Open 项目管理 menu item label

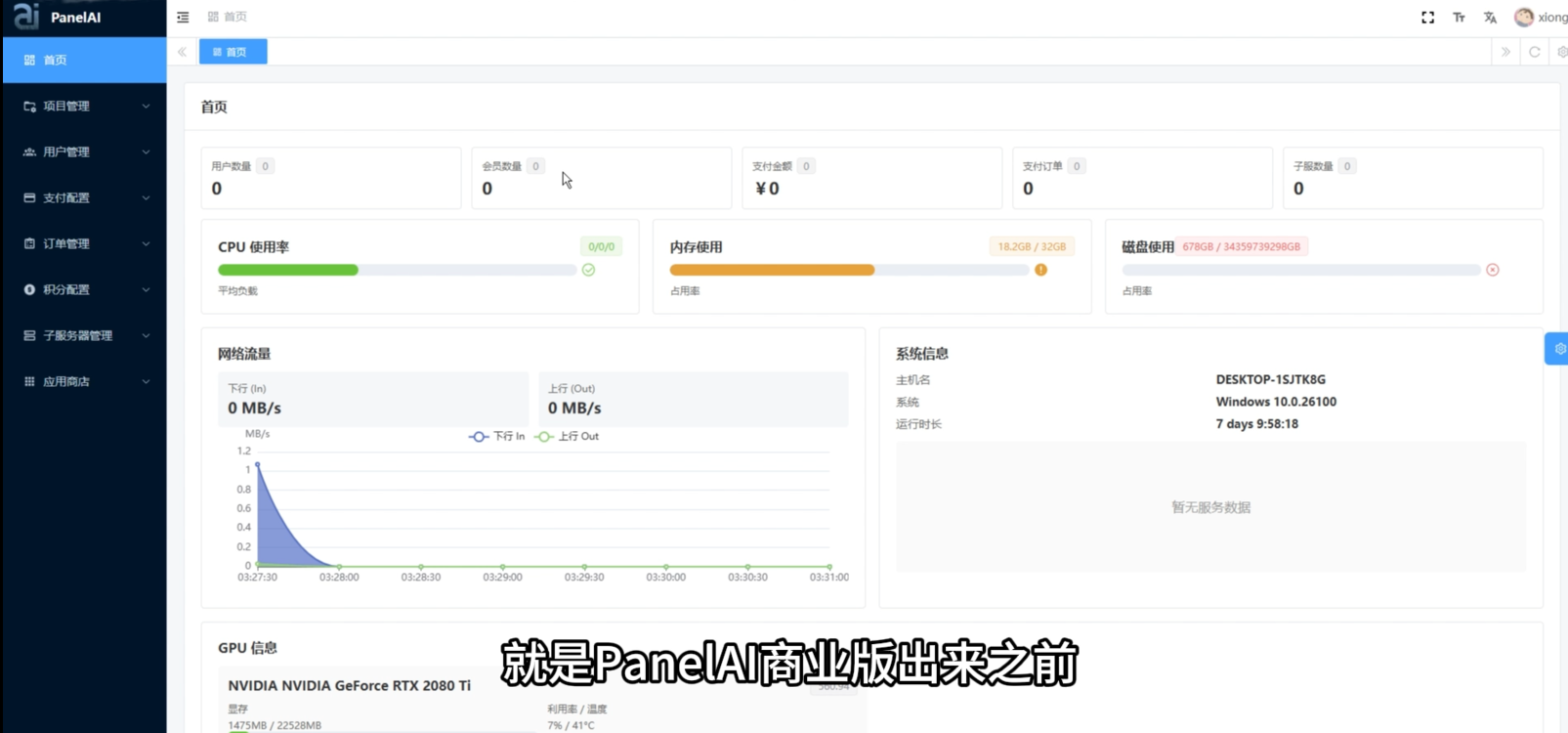(66, 106)
